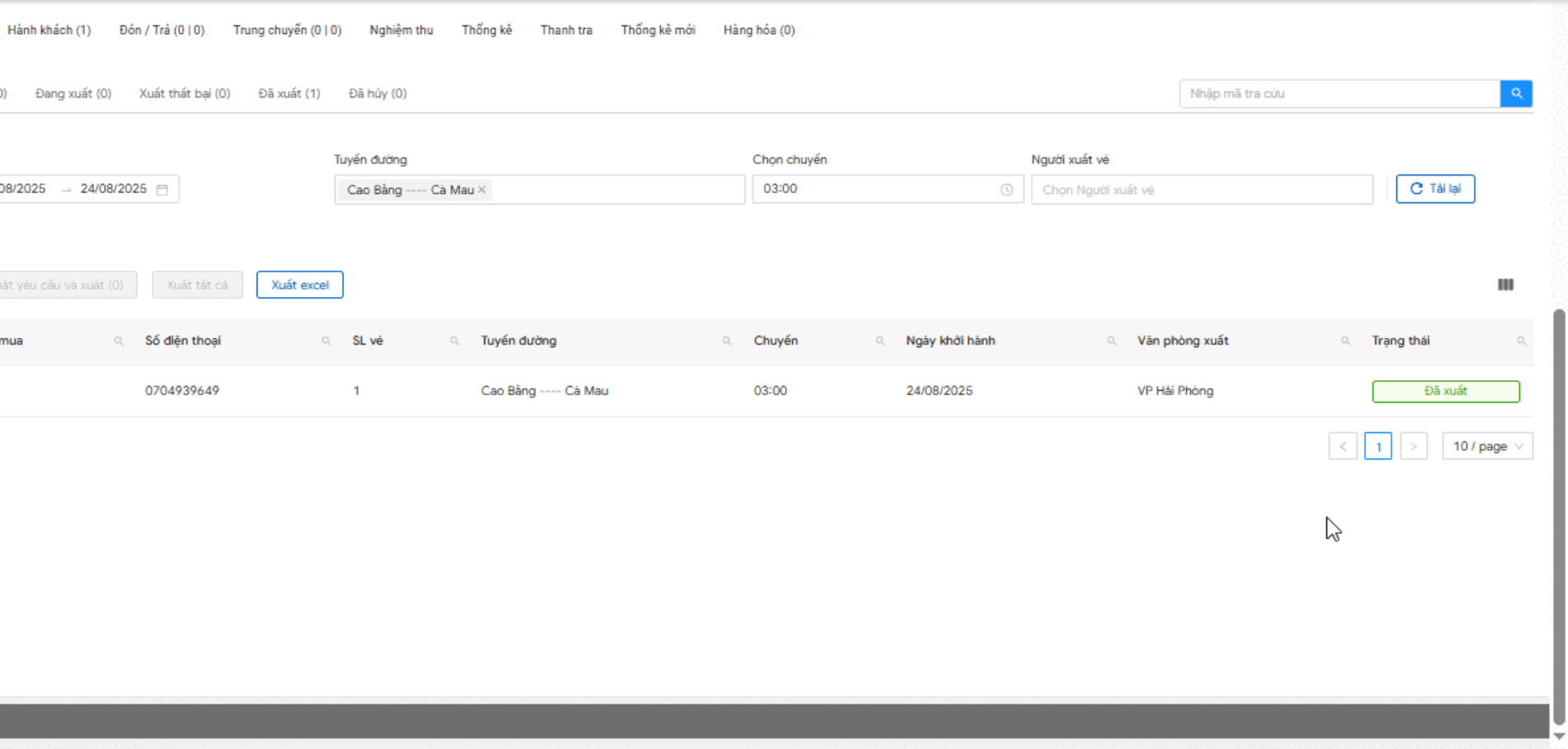
Task: Open the Thống kê mới menu
Action: [x=657, y=31]
